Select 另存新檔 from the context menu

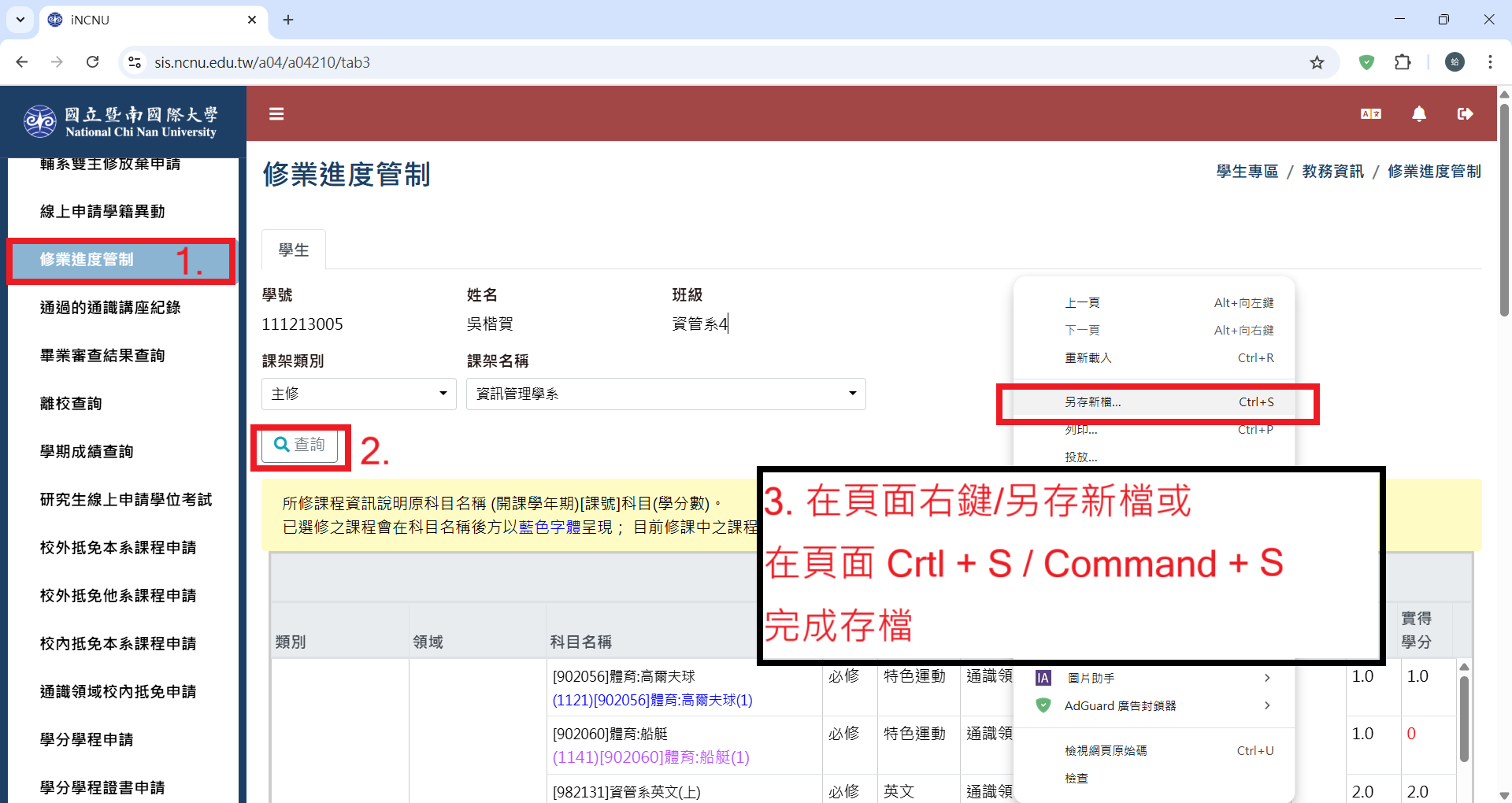[x=1093, y=402]
